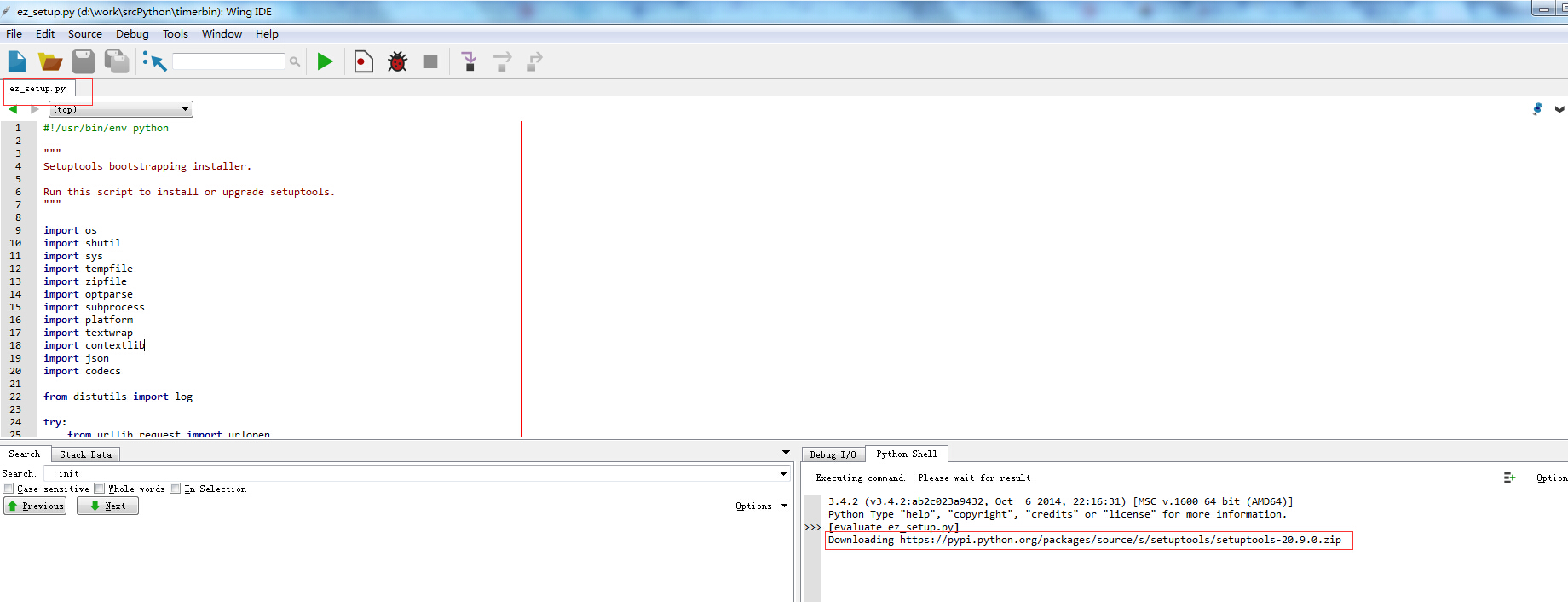Click the goto-definition arrow icon
Viewport: 1568px width, 602px height.
click(x=154, y=61)
